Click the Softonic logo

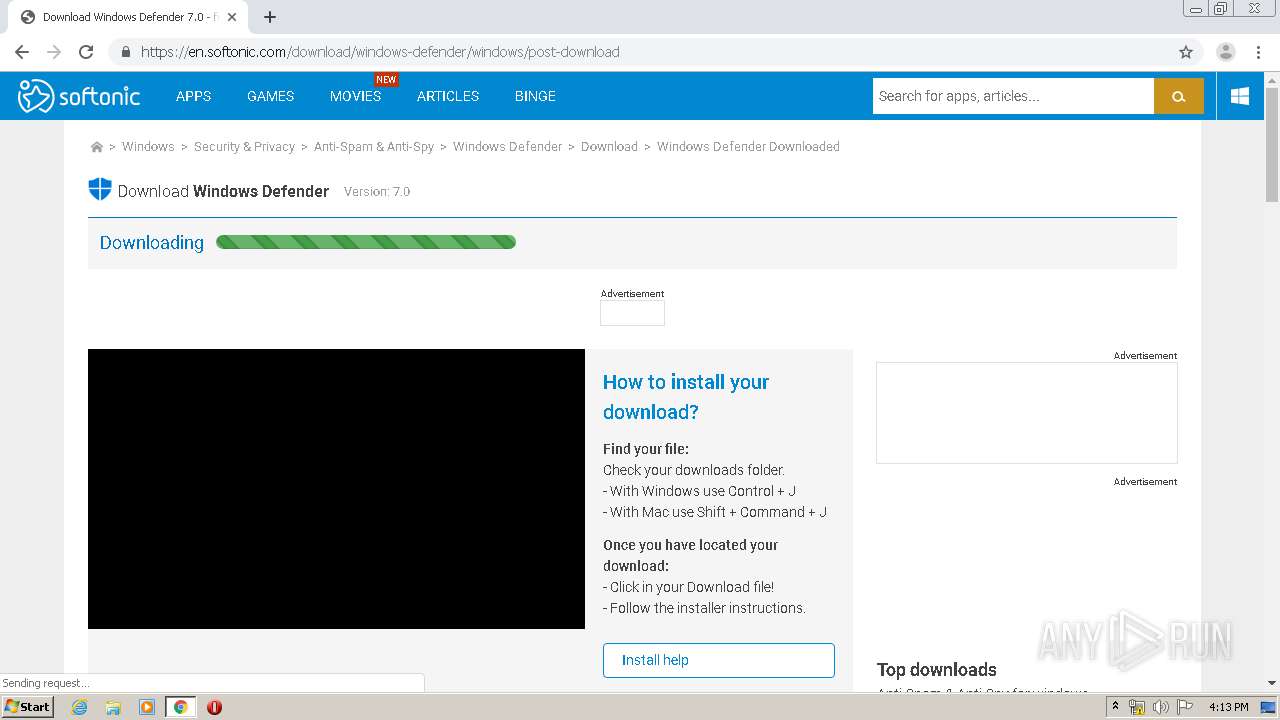pos(79,96)
